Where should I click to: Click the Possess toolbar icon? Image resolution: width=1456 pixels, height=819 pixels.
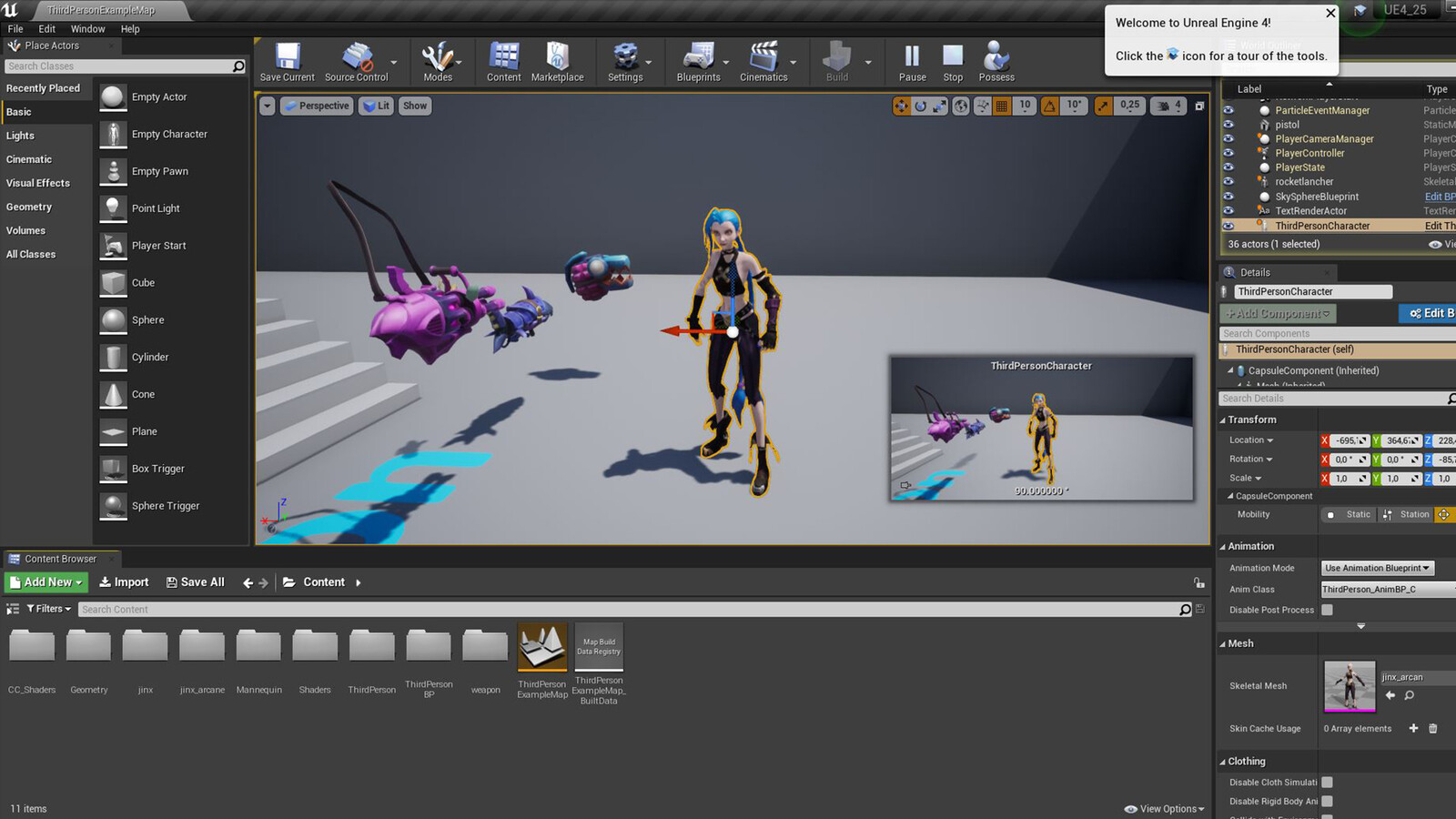point(996,62)
